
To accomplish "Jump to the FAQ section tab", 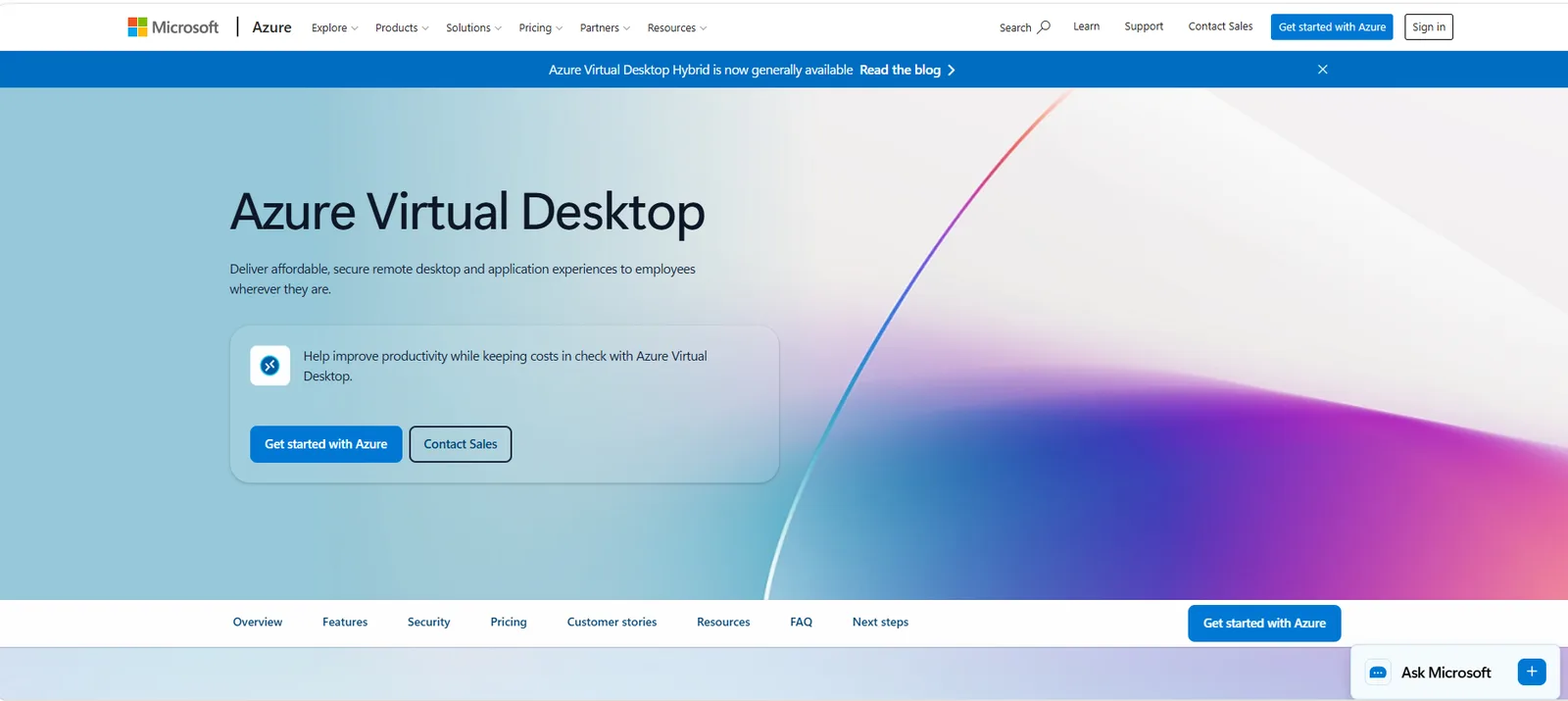I will point(802,623).
